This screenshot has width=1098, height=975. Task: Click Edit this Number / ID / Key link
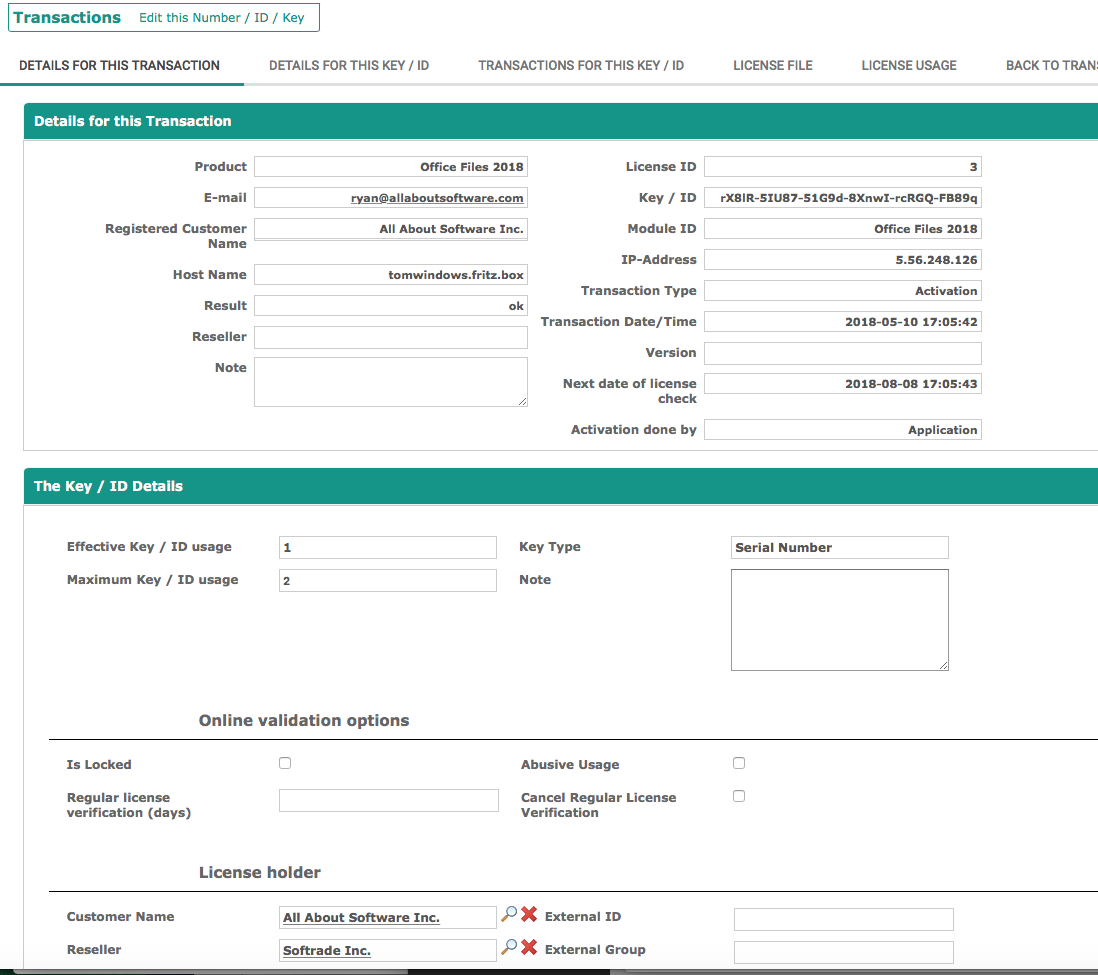point(222,18)
